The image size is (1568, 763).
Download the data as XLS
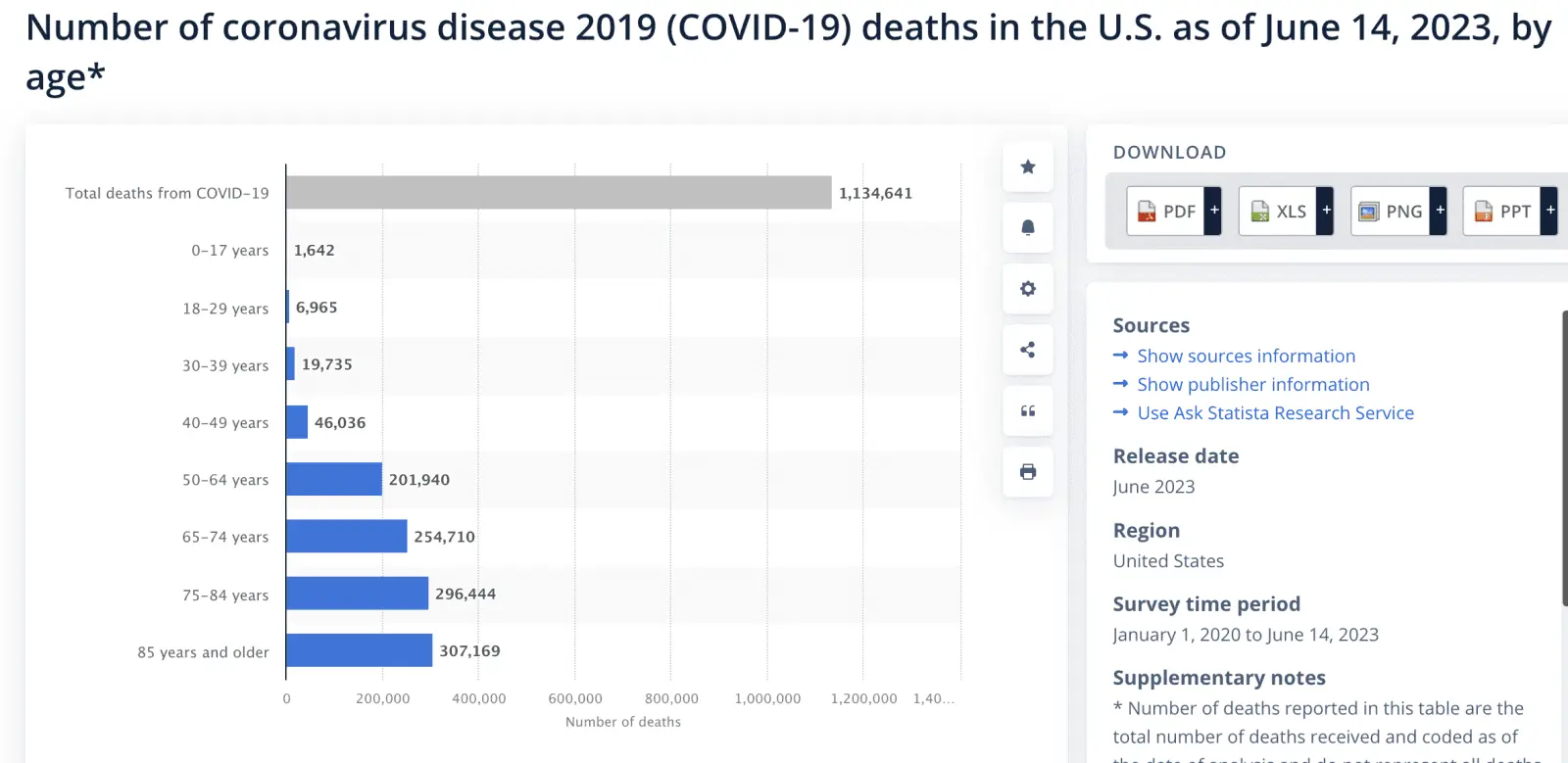point(1278,211)
